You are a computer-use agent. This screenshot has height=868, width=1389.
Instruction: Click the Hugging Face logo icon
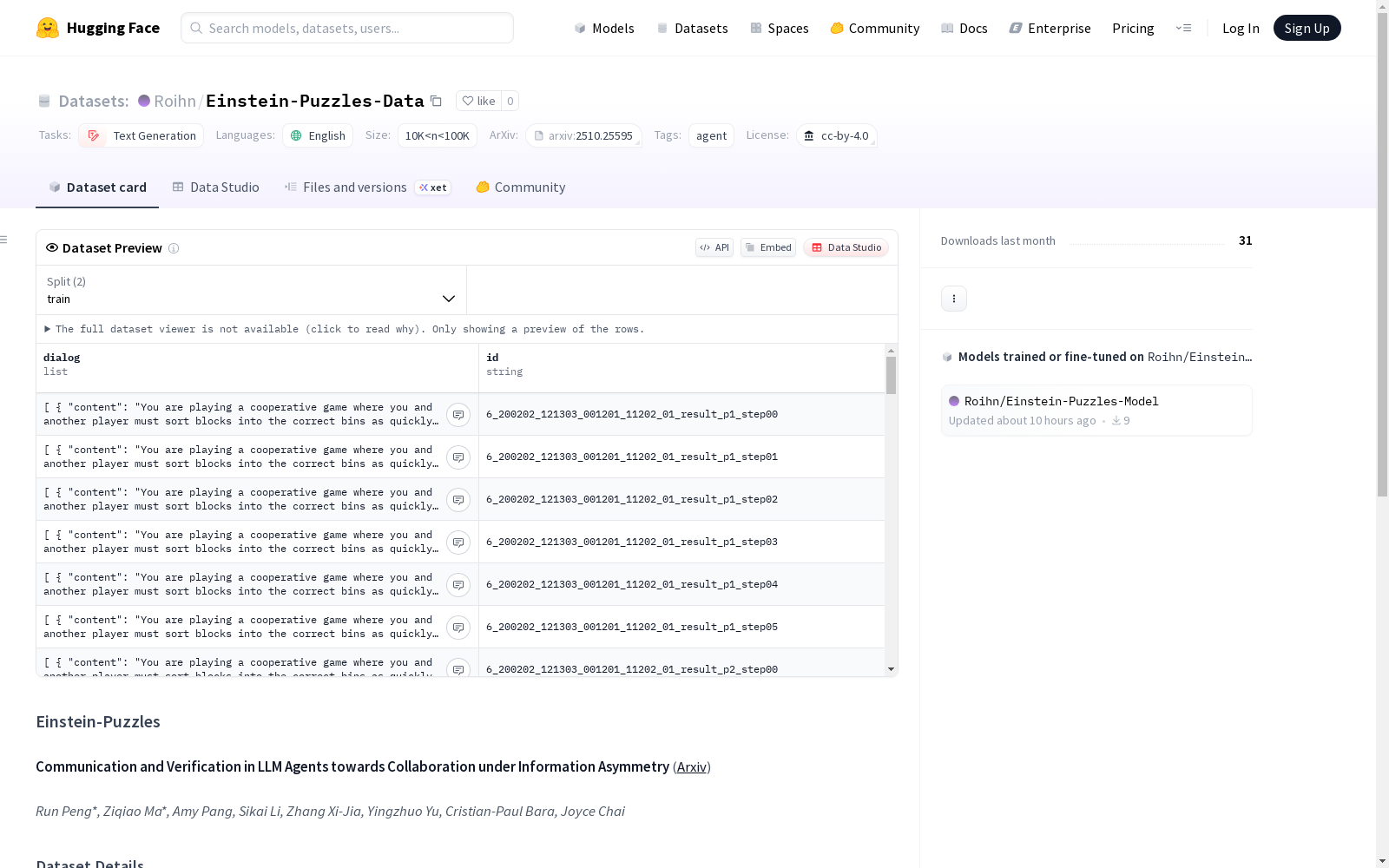48,28
